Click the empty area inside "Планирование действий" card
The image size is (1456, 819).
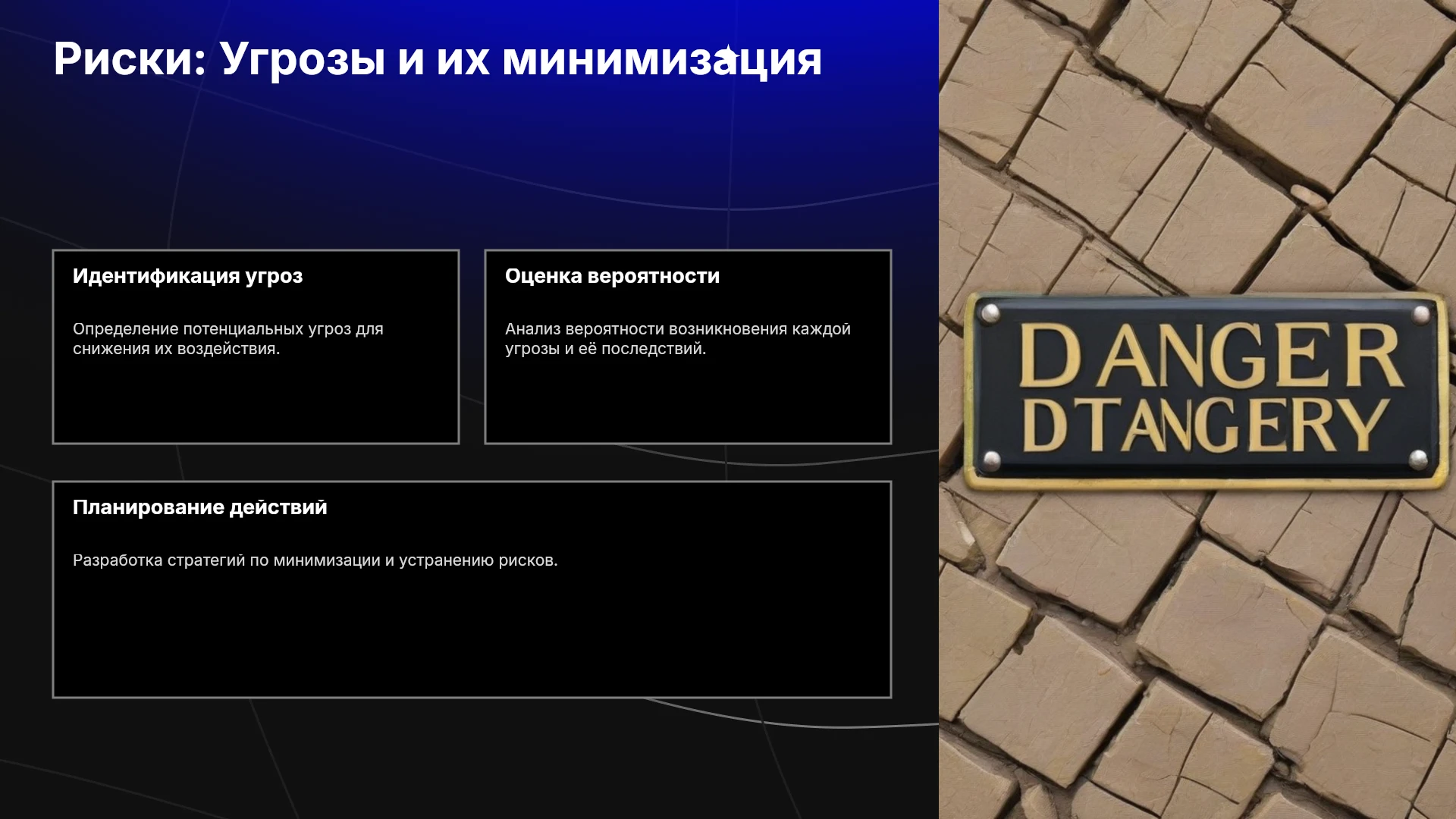coord(472,637)
